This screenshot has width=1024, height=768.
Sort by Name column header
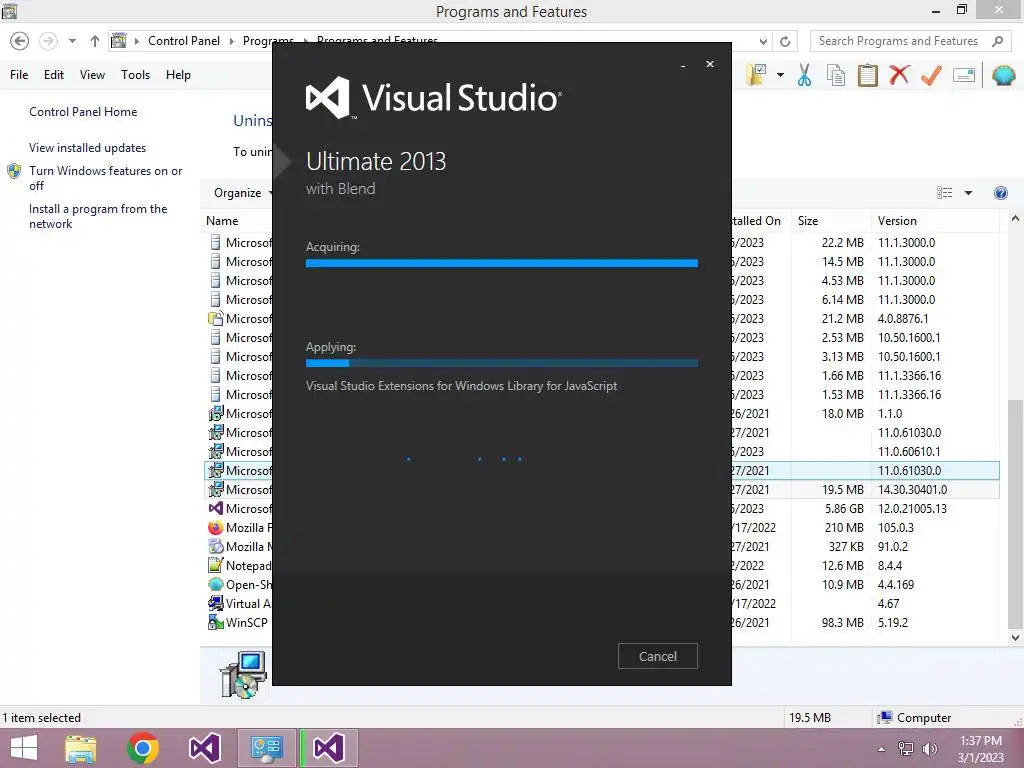(x=222, y=221)
